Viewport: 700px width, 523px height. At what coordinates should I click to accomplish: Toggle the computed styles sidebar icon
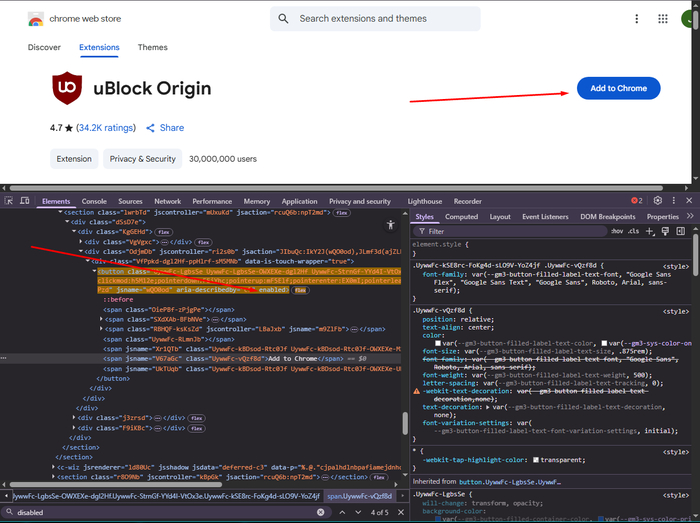coord(681,231)
